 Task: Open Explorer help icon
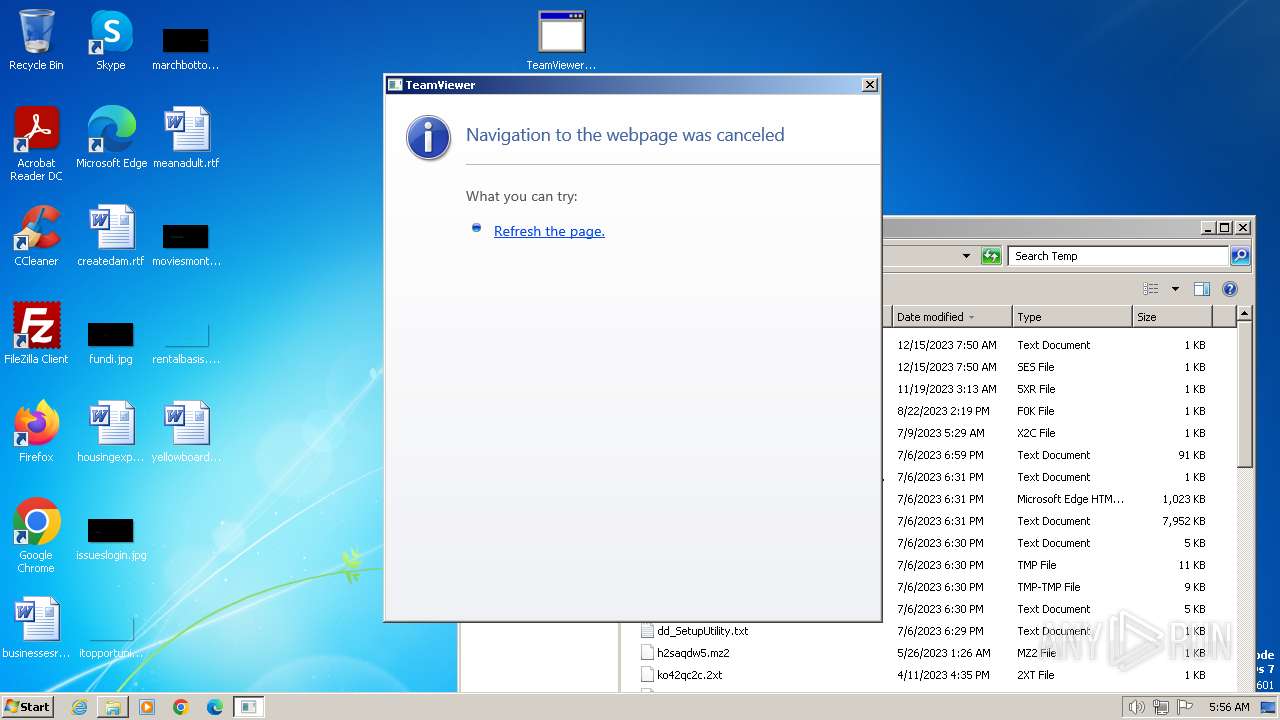(x=1230, y=289)
